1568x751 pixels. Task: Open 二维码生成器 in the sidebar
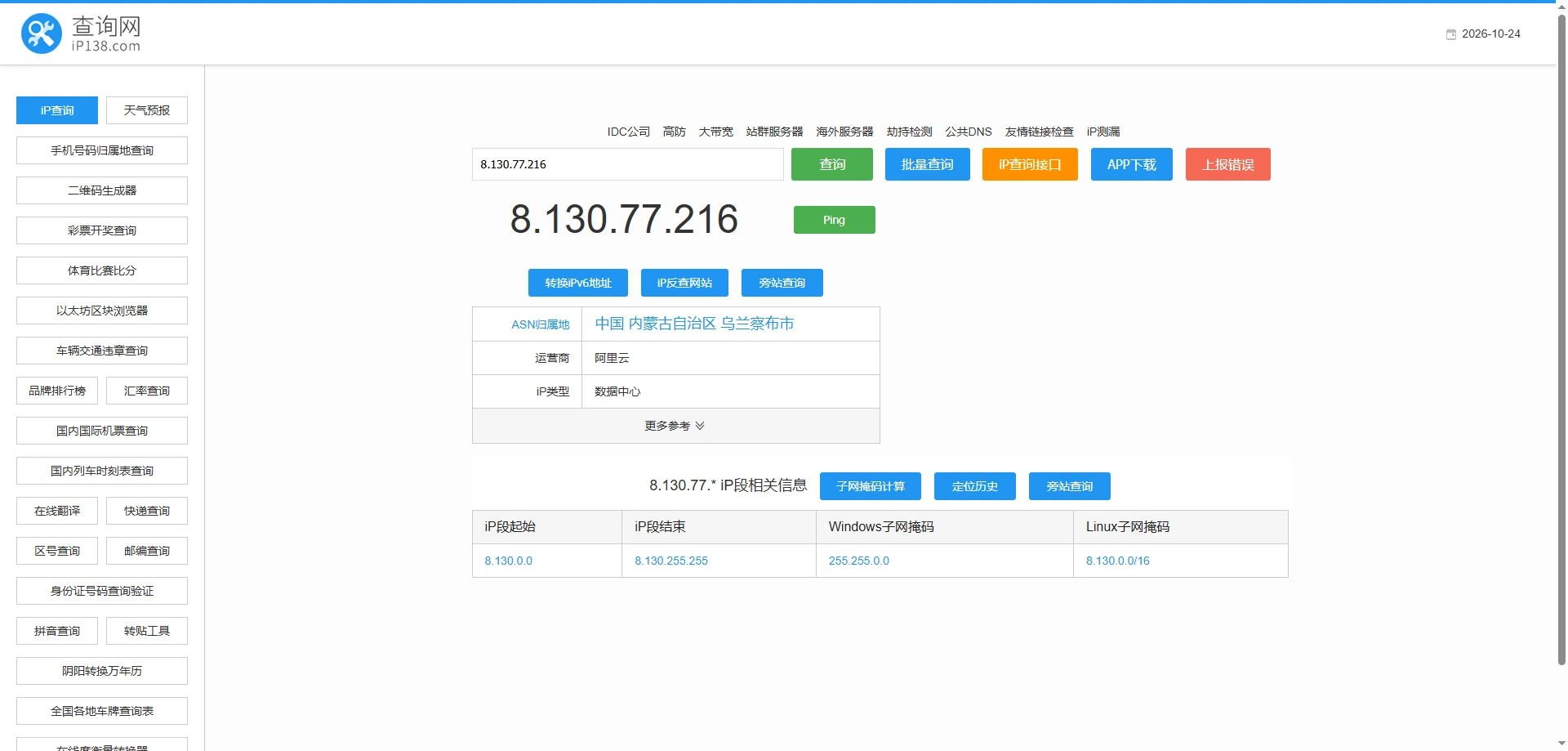pyautogui.click(x=102, y=190)
